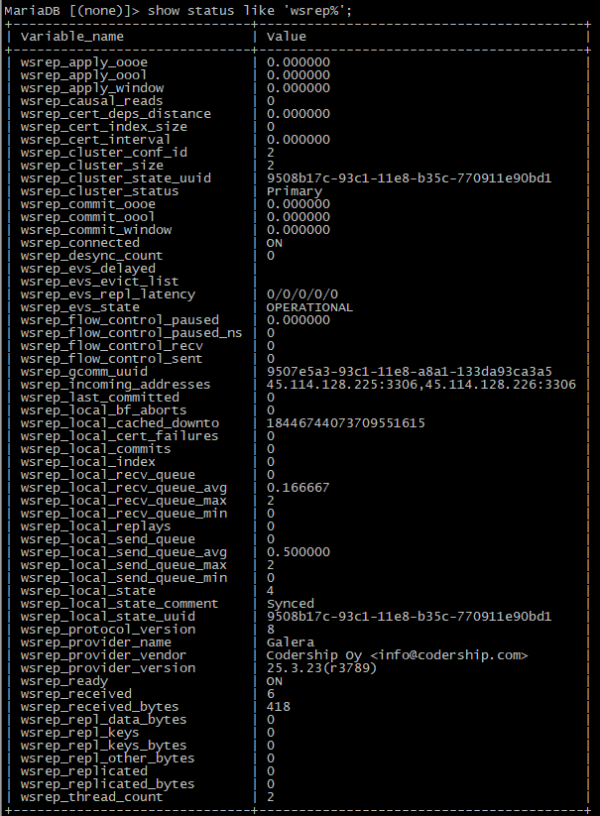Click the wsrep_cluster_size variable name
Screen dimensions: 600x816
pos(91,165)
